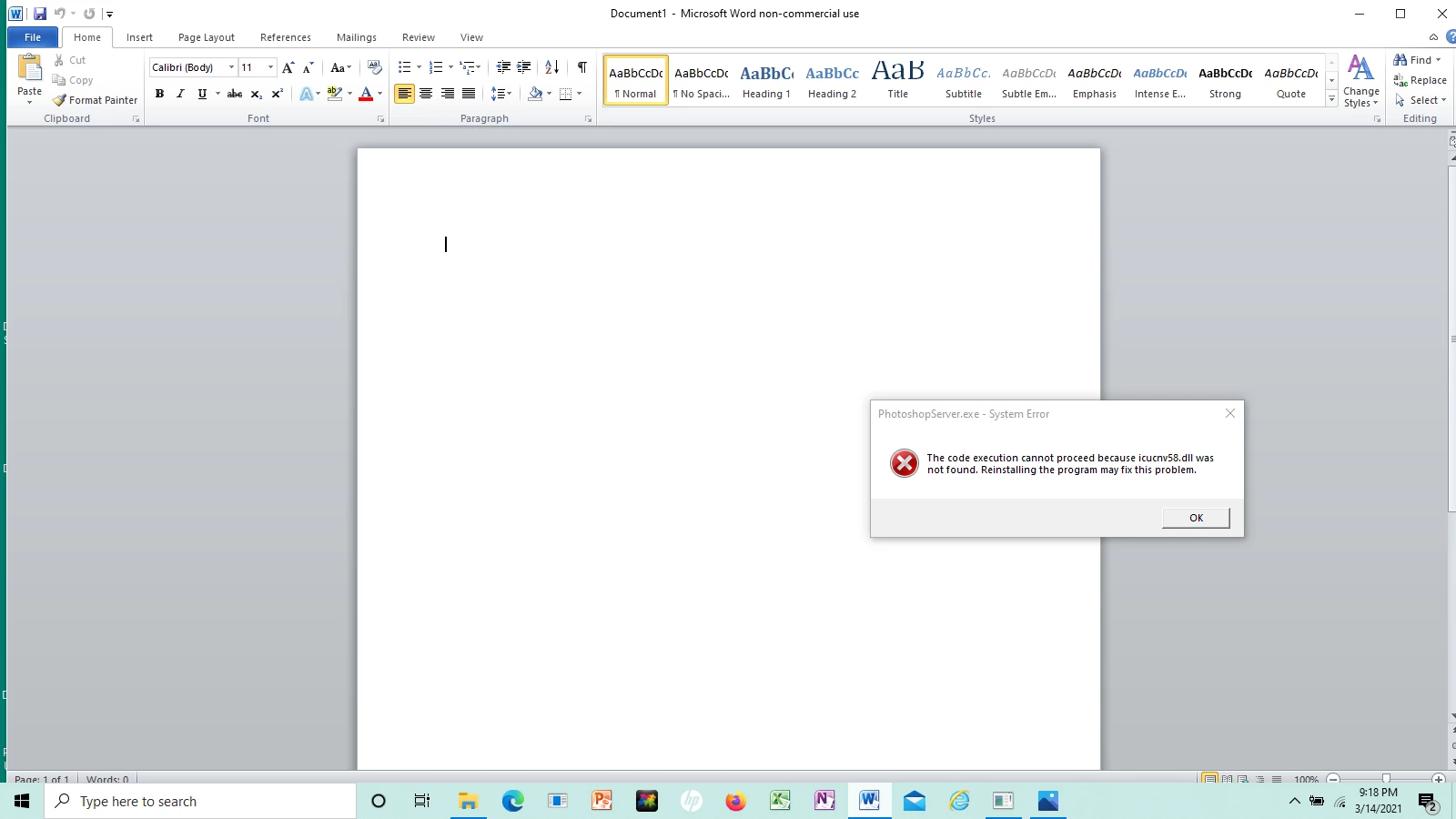Click the Increase Indent icon

[524, 67]
